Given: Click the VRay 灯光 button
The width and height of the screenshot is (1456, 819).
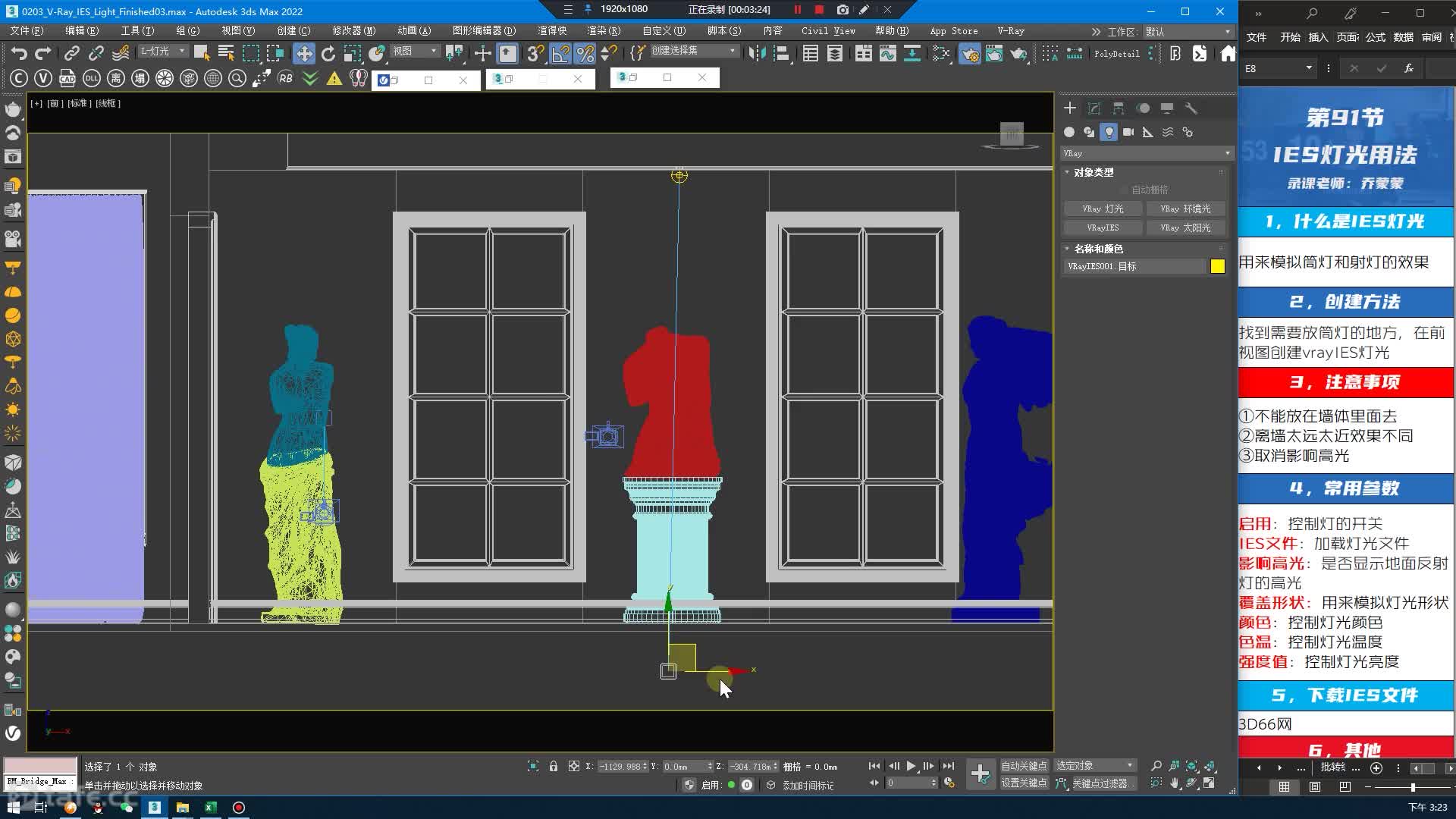Looking at the screenshot, I should (1103, 209).
